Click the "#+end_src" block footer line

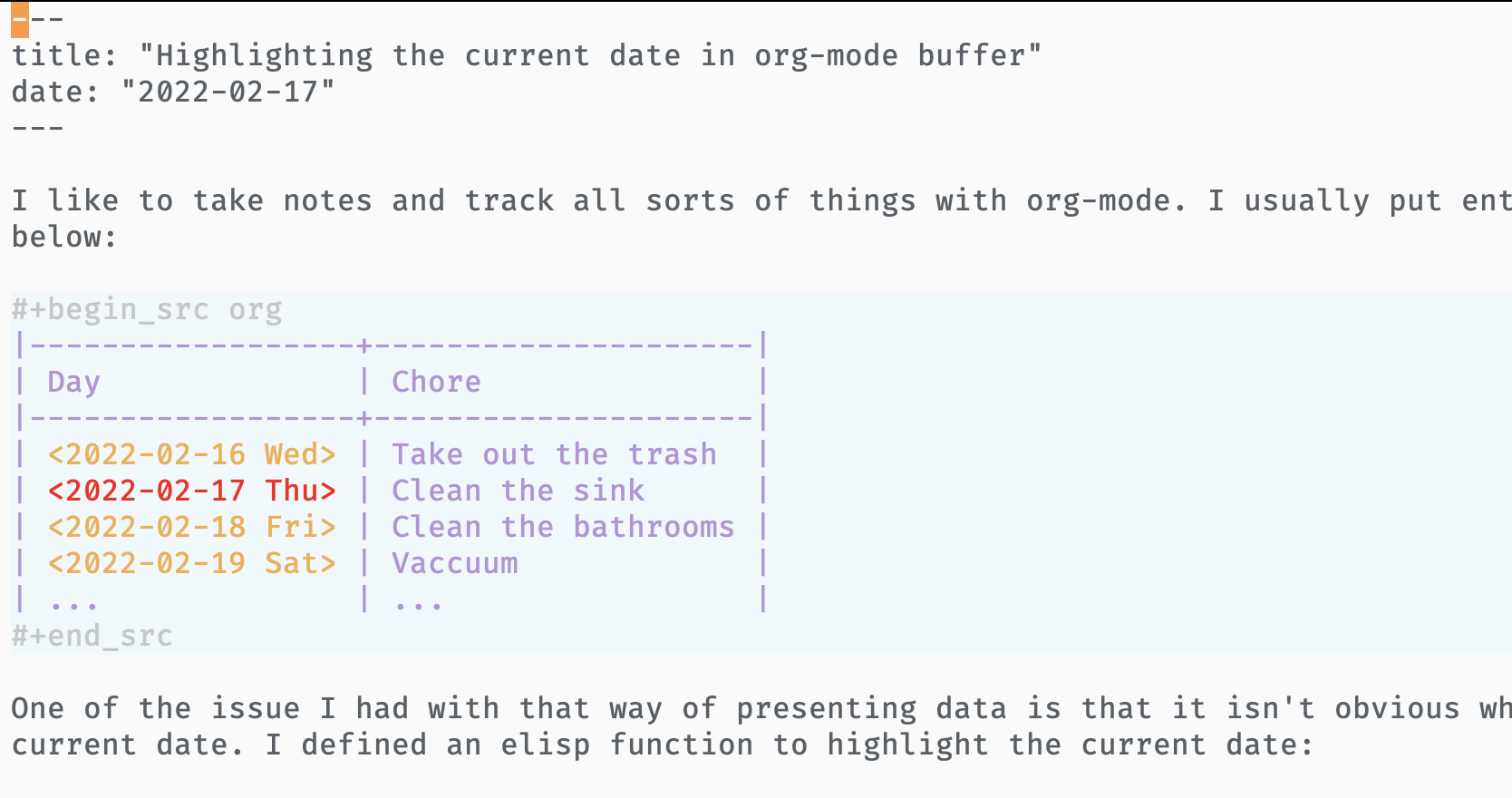[92, 636]
